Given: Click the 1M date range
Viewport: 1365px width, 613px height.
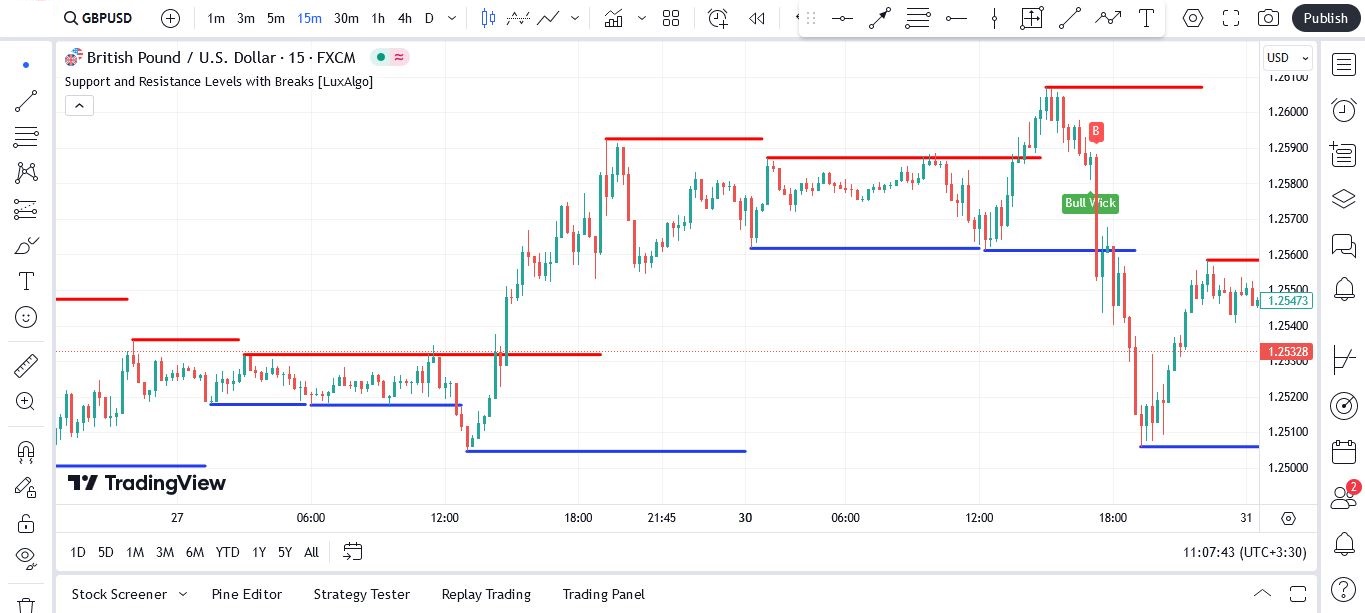Looking at the screenshot, I should click(x=135, y=552).
